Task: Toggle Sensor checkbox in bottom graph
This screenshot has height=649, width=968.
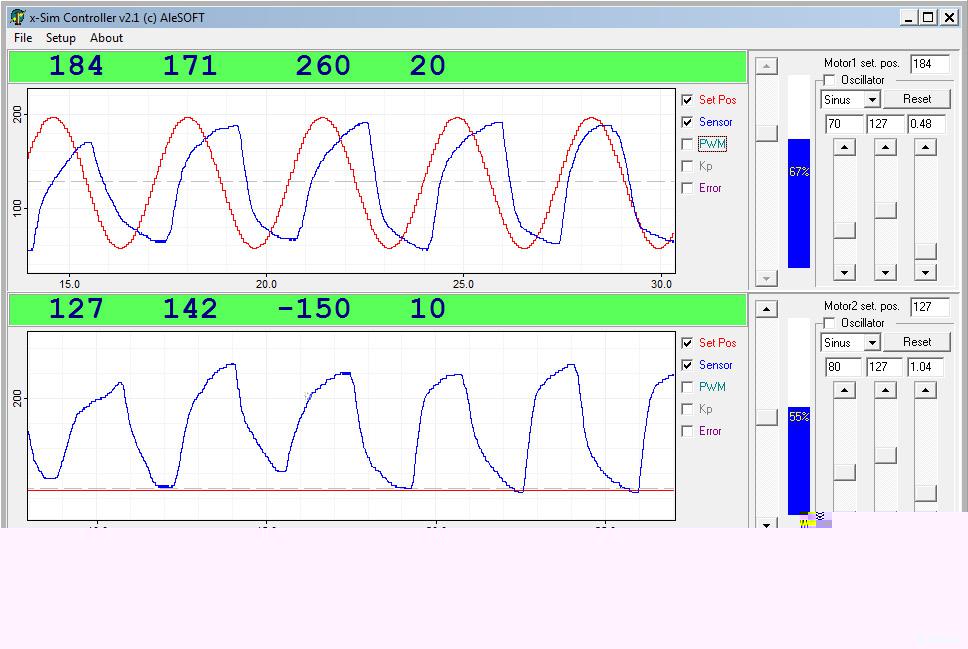Action: (x=687, y=365)
